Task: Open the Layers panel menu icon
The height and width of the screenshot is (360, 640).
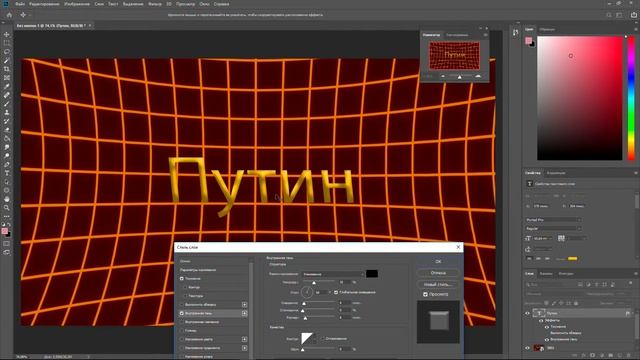Action: [x=636, y=273]
